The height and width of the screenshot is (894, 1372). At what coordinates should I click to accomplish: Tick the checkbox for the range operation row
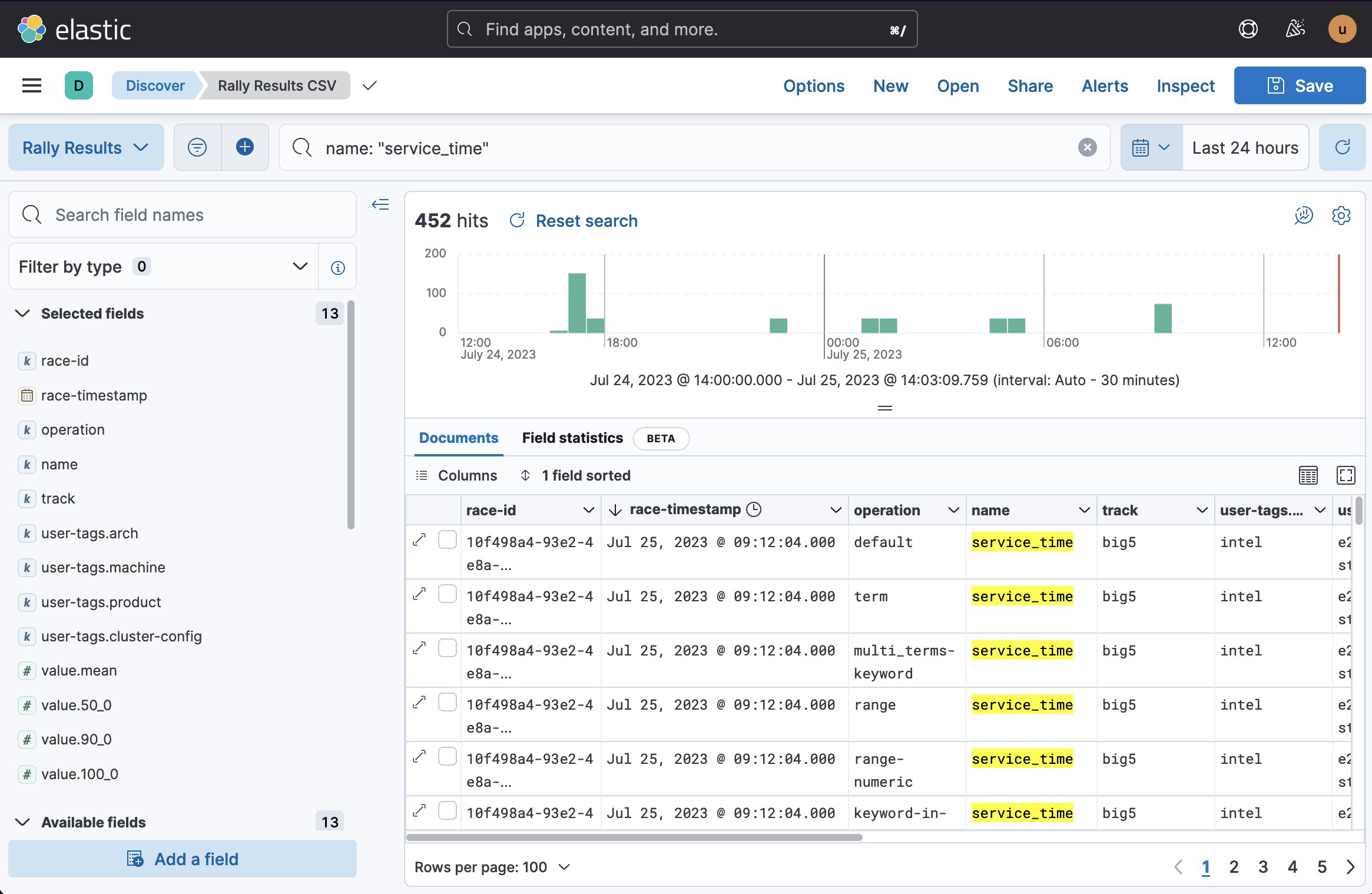[448, 703]
